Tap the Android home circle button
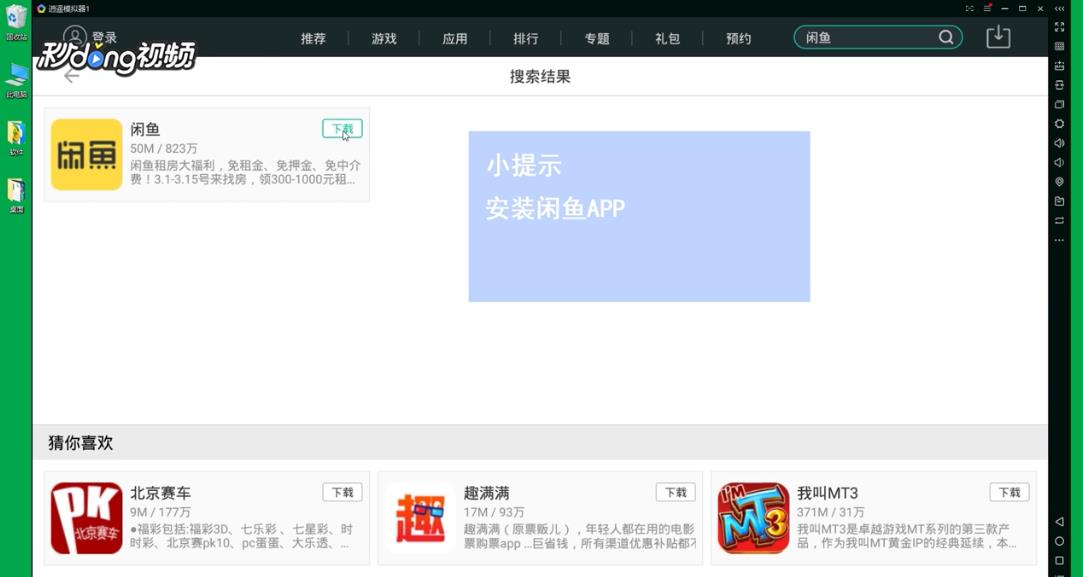The height and width of the screenshot is (577, 1083). 1059,541
